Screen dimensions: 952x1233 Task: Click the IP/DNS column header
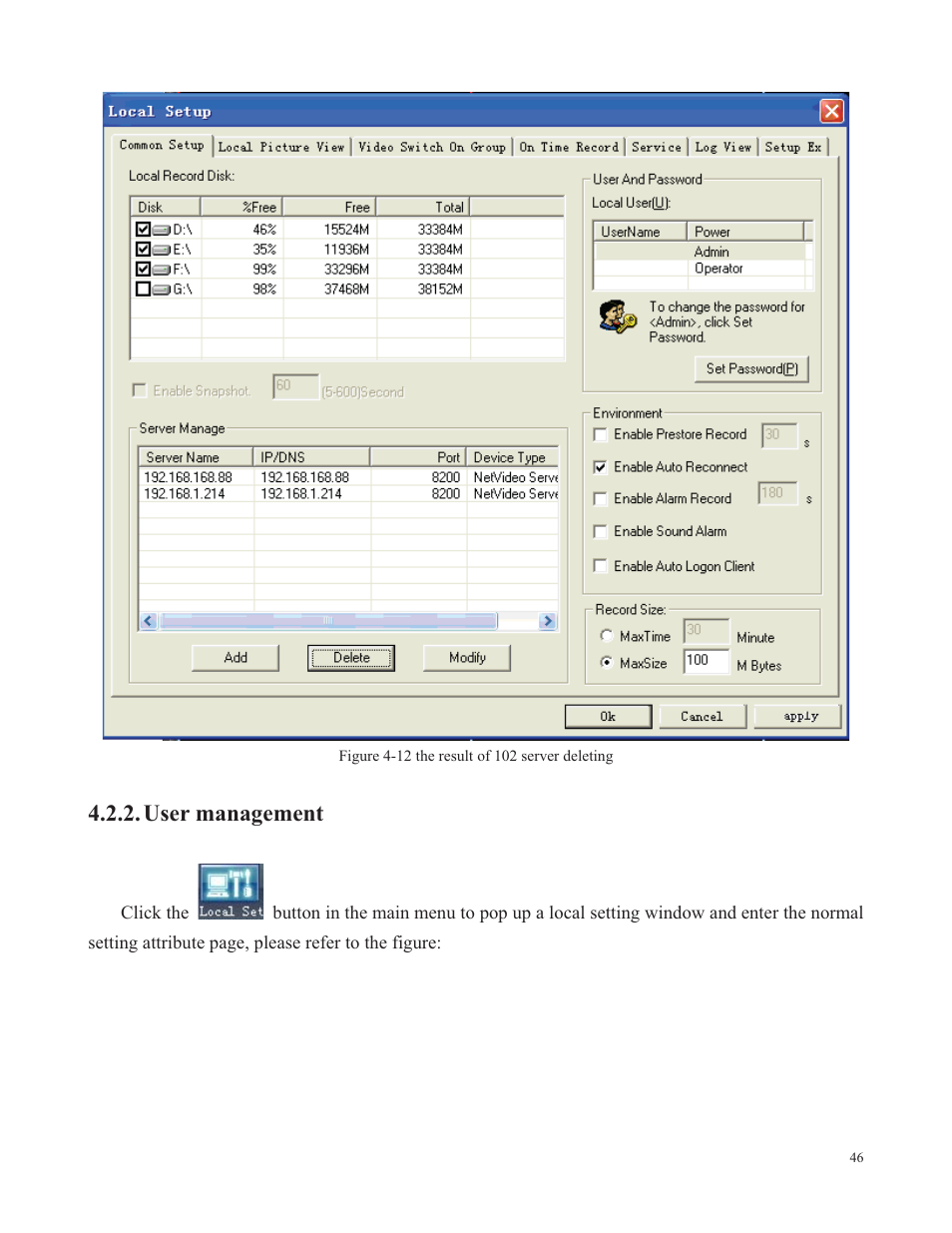click(312, 457)
